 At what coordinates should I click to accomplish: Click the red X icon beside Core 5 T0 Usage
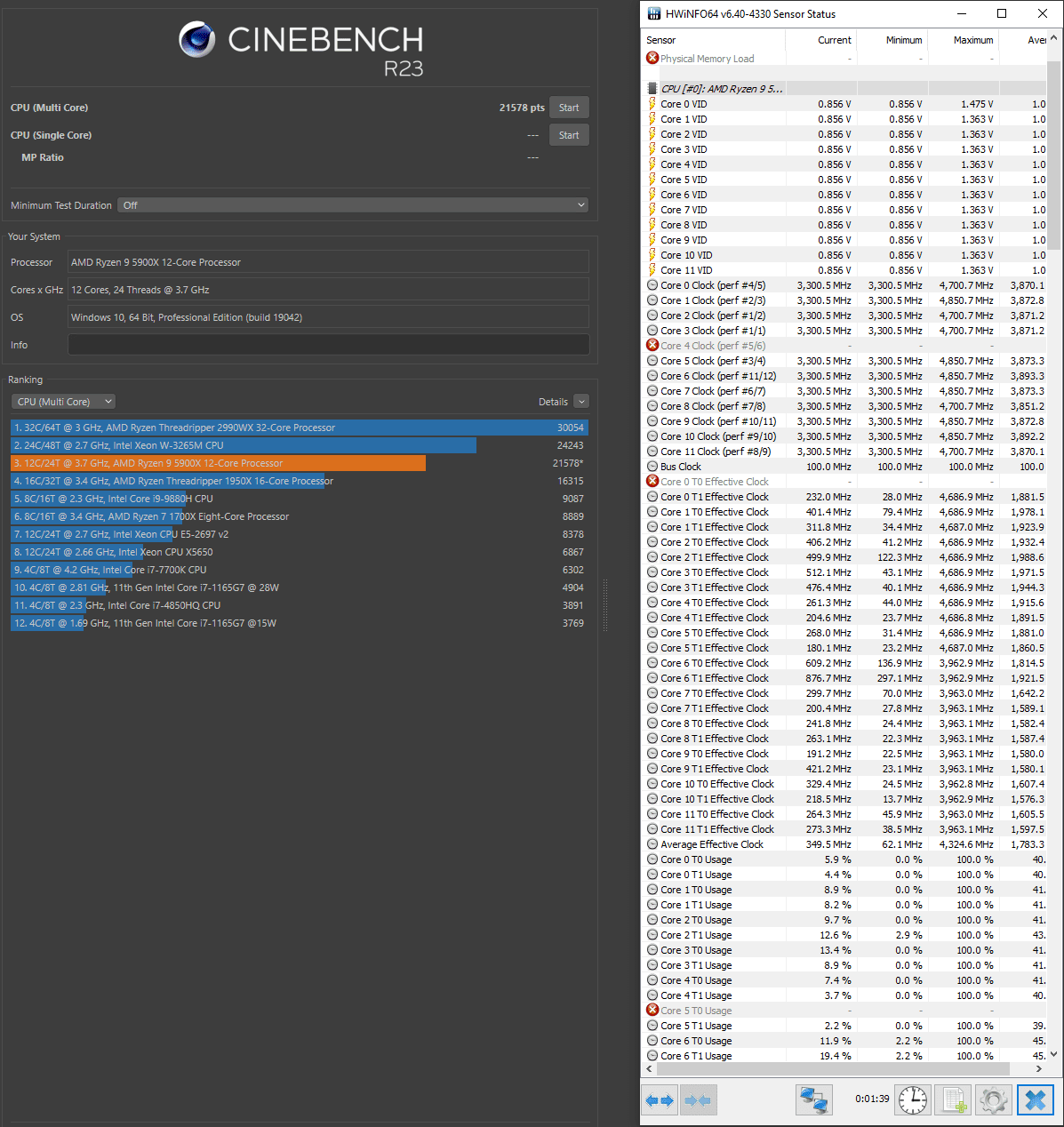click(x=652, y=1010)
